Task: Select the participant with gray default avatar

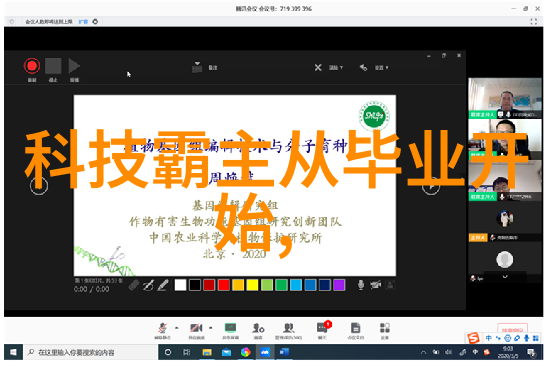Action: coord(505,260)
